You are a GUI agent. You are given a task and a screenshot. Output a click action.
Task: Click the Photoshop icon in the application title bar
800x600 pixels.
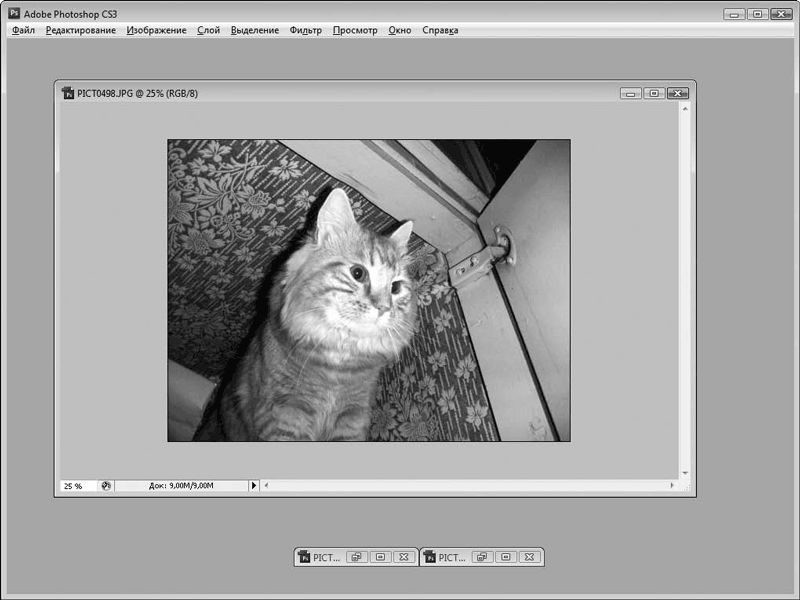tap(14, 14)
